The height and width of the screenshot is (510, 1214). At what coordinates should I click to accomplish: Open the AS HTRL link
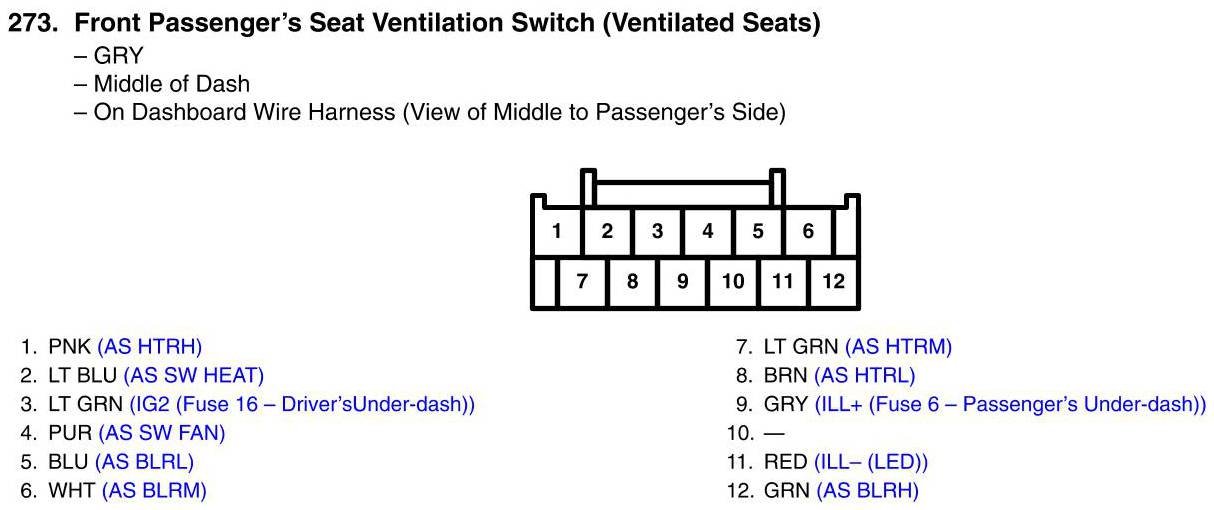click(x=865, y=376)
